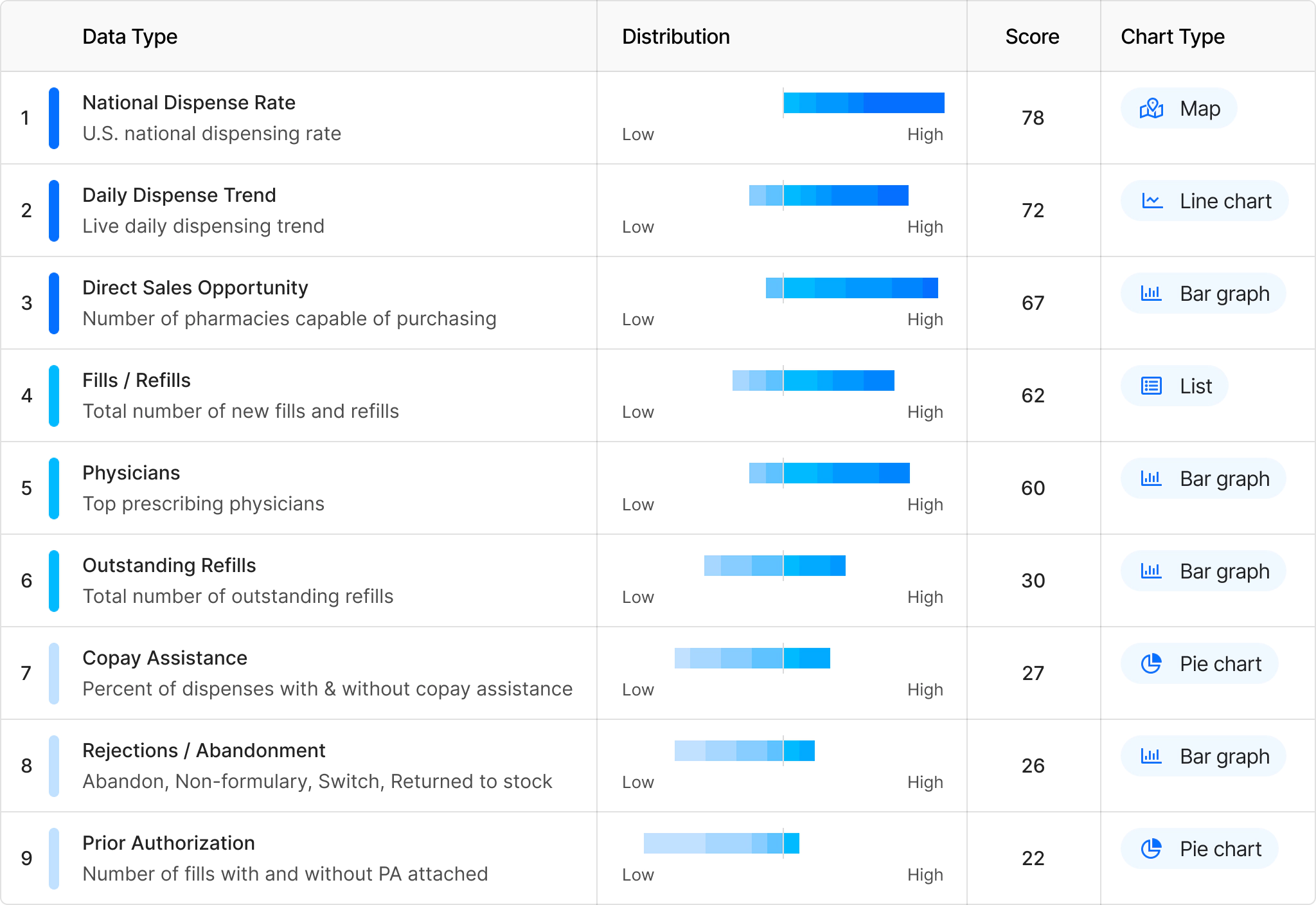Sort by the Data Type column header
Image resolution: width=1316 pixels, height=905 pixels.
[130, 37]
